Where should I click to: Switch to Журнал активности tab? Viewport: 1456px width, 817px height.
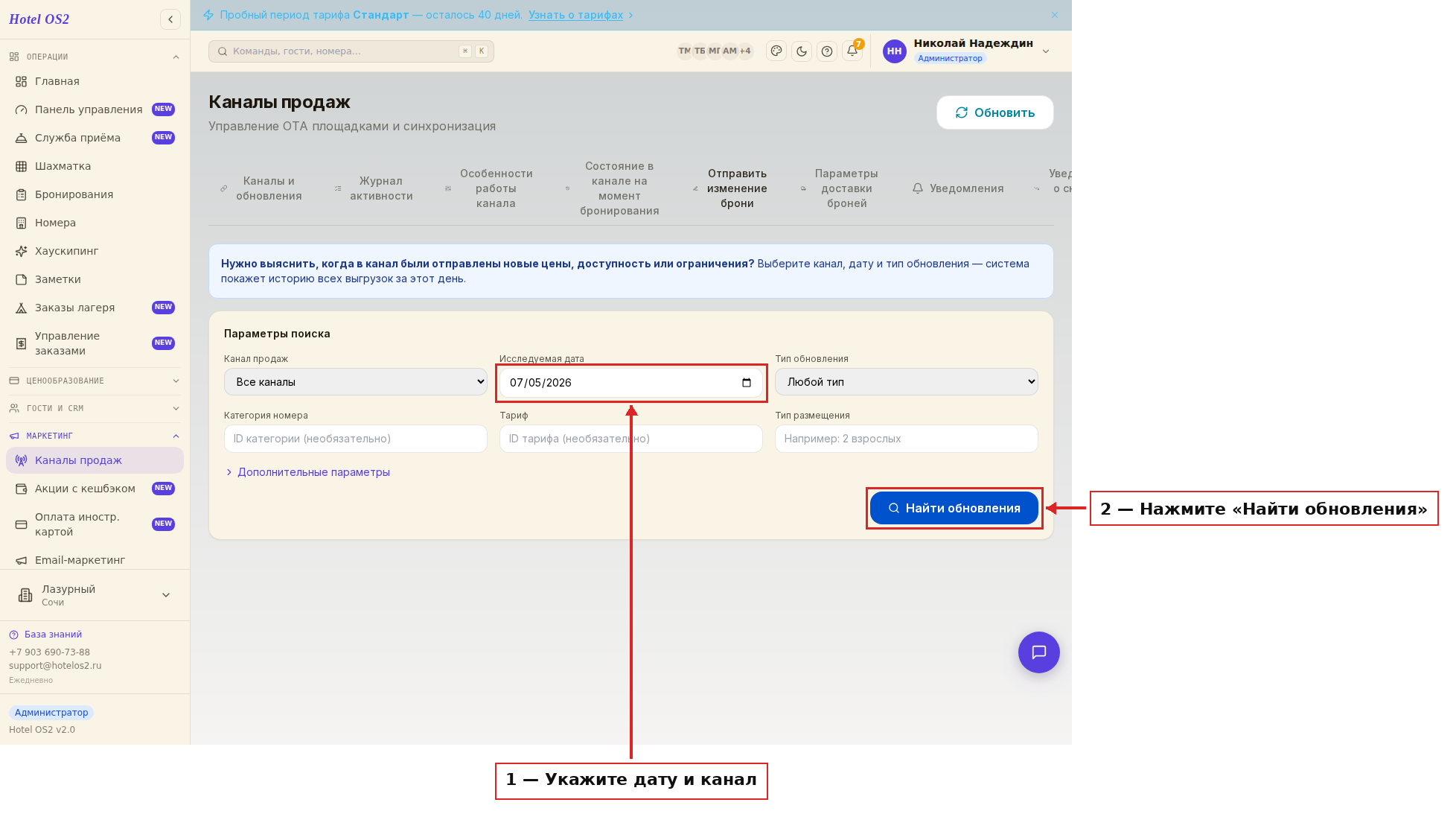(x=374, y=188)
